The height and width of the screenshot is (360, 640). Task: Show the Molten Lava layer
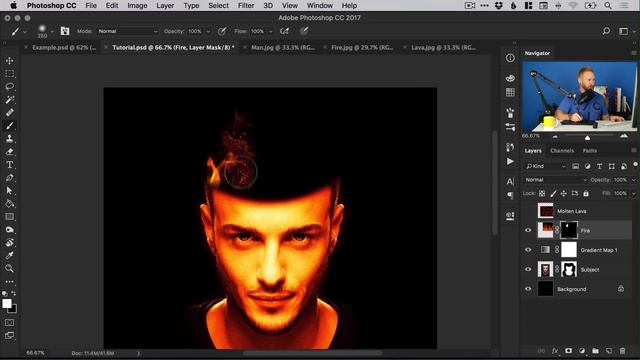pos(528,211)
